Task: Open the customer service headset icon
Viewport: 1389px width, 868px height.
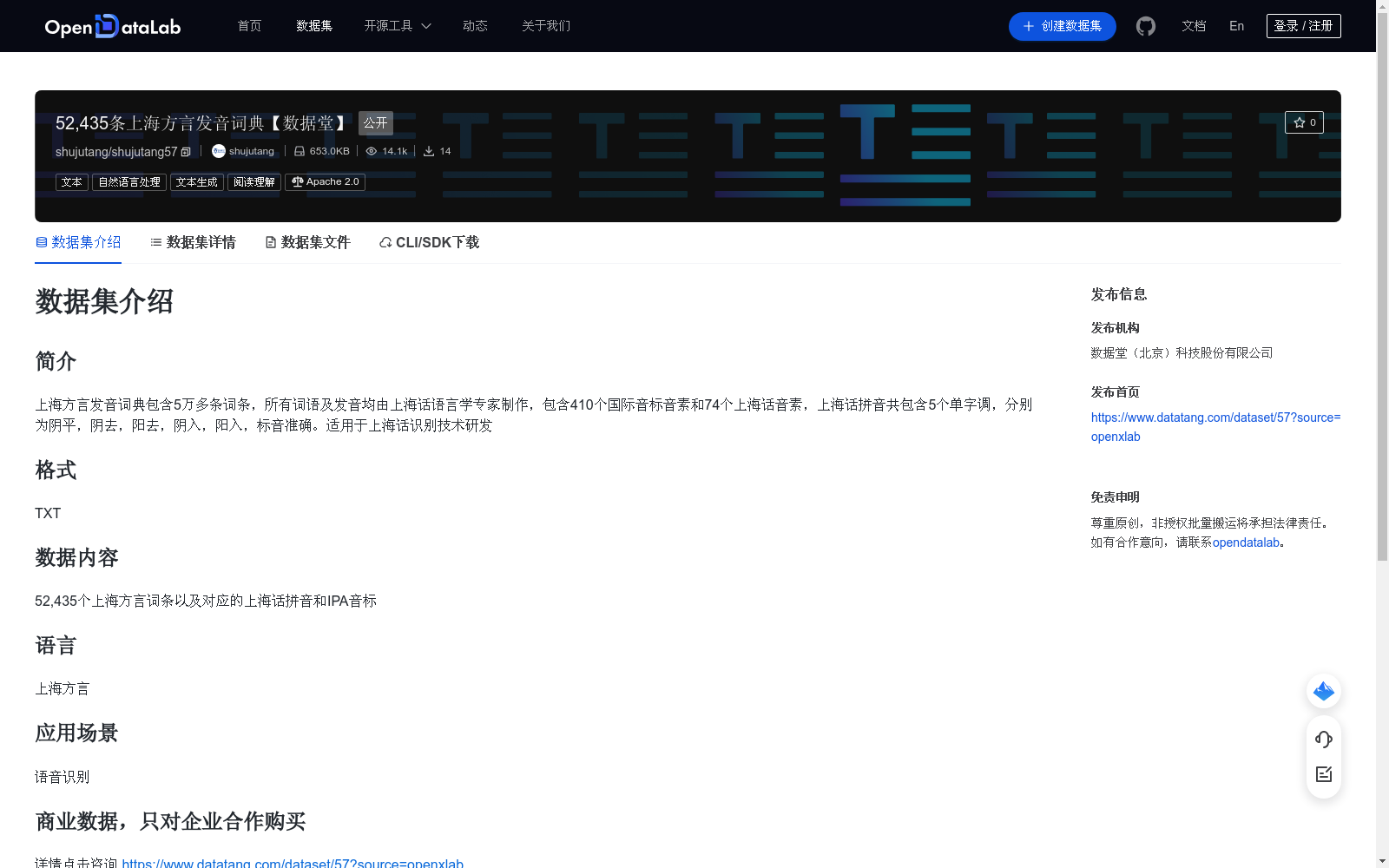Action: point(1323,739)
